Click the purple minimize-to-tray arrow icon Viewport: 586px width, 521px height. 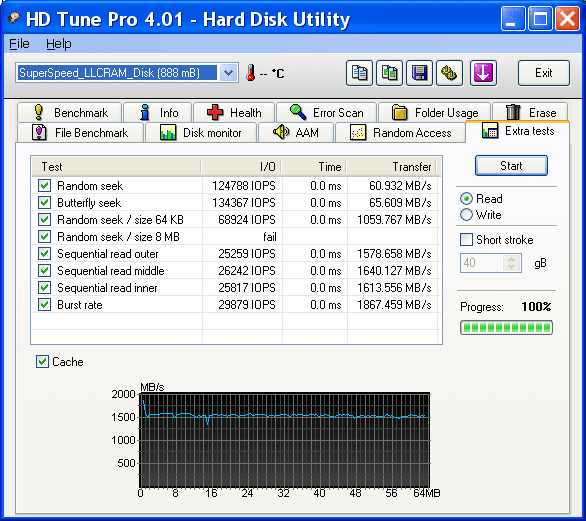point(483,73)
